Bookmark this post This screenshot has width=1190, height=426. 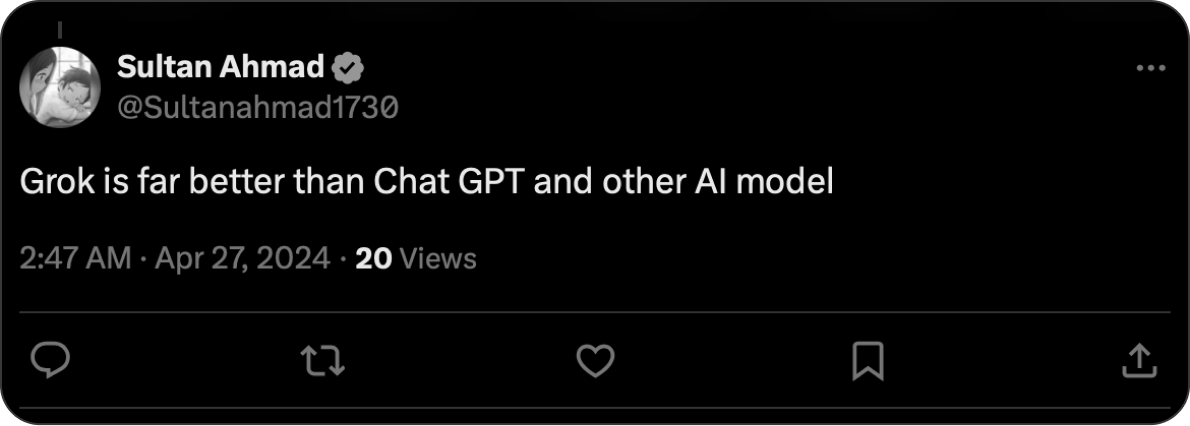click(866, 360)
